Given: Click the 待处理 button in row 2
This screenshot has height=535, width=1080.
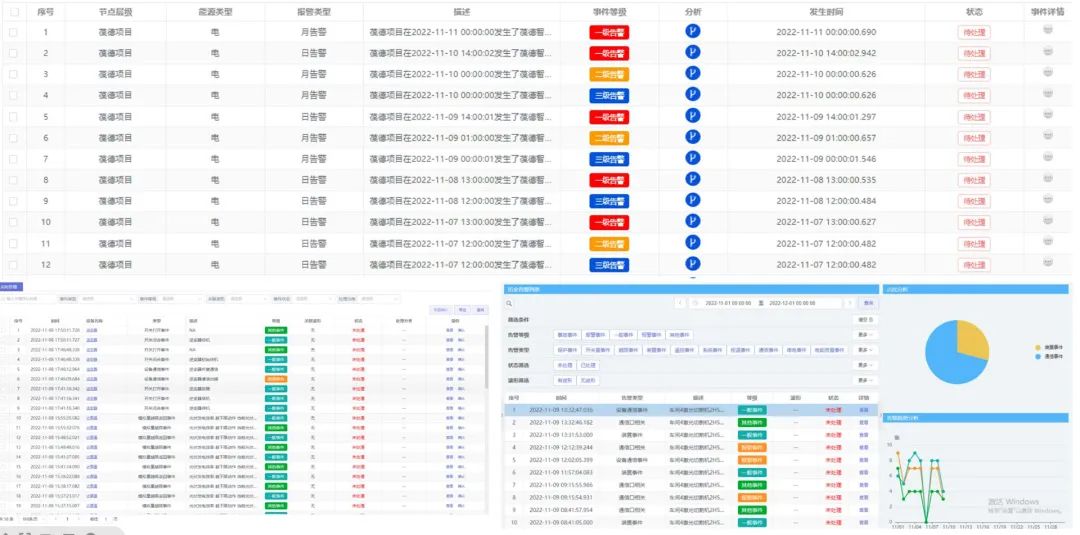Looking at the screenshot, I should (973, 53).
